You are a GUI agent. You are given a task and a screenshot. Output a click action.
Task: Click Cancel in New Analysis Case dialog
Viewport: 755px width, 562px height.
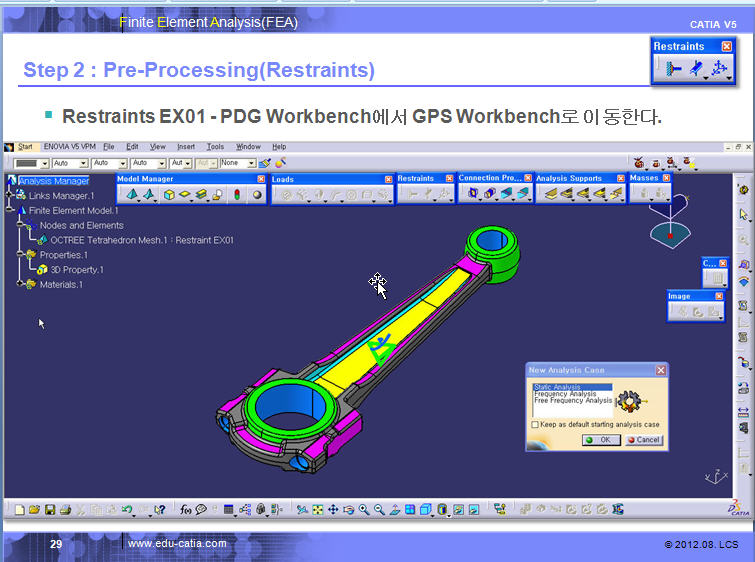pos(644,440)
